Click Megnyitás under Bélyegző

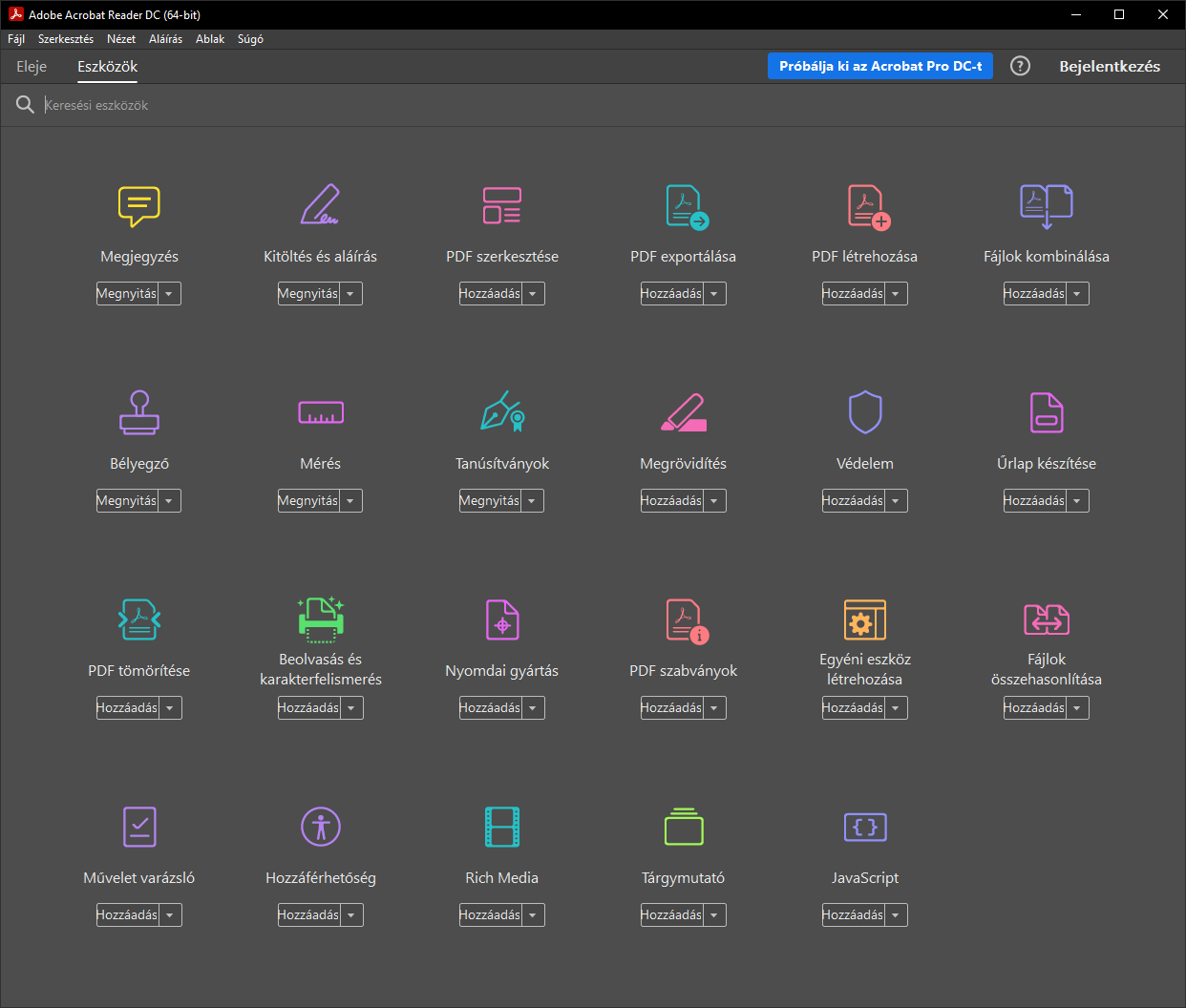(127, 501)
